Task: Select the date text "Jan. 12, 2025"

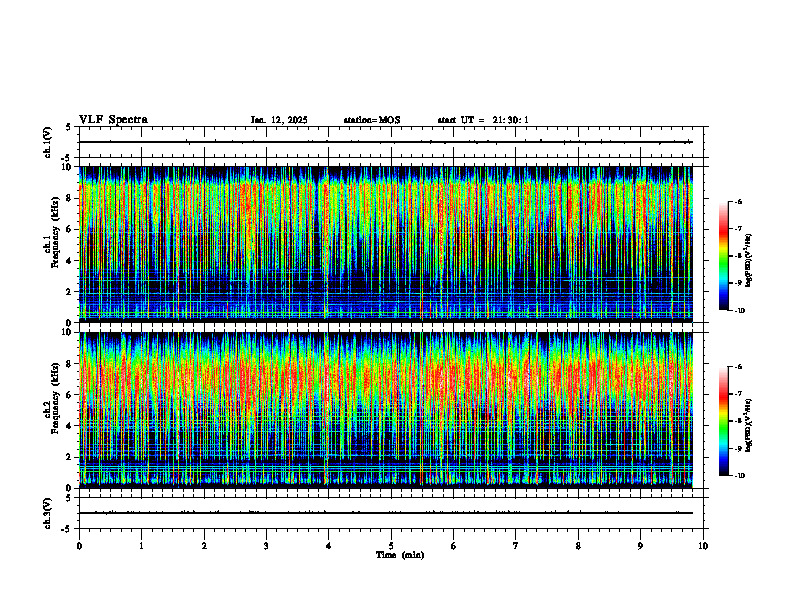Action: (279, 120)
